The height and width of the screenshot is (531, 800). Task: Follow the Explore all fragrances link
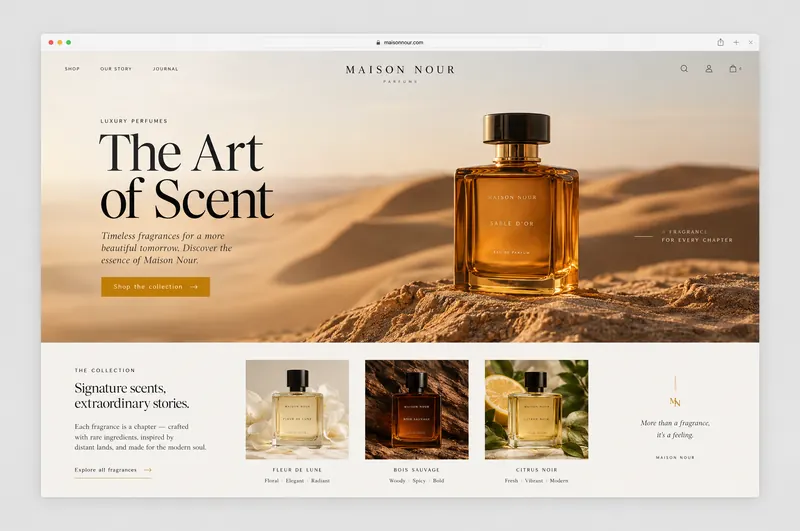click(x=113, y=470)
